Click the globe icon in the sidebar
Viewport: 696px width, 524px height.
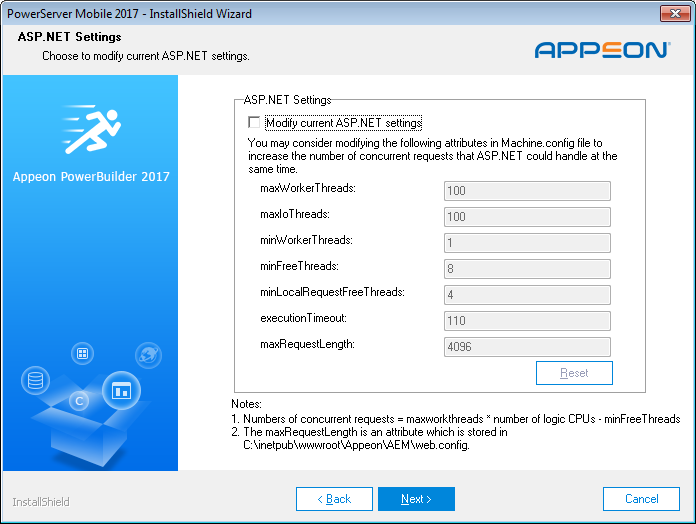tap(148, 355)
